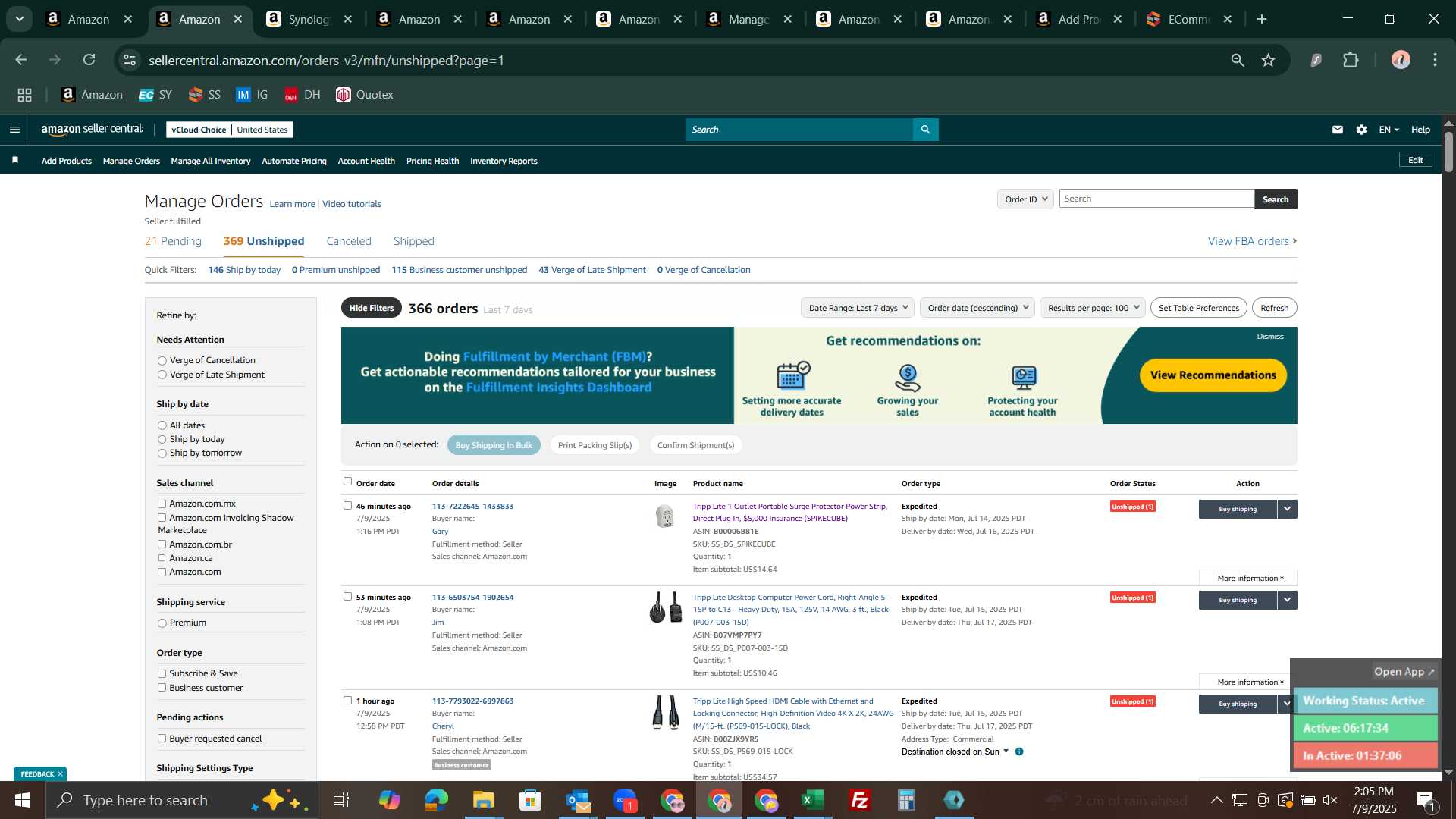Click the Refresh button
This screenshot has width=1456, height=819.
pyautogui.click(x=1274, y=308)
